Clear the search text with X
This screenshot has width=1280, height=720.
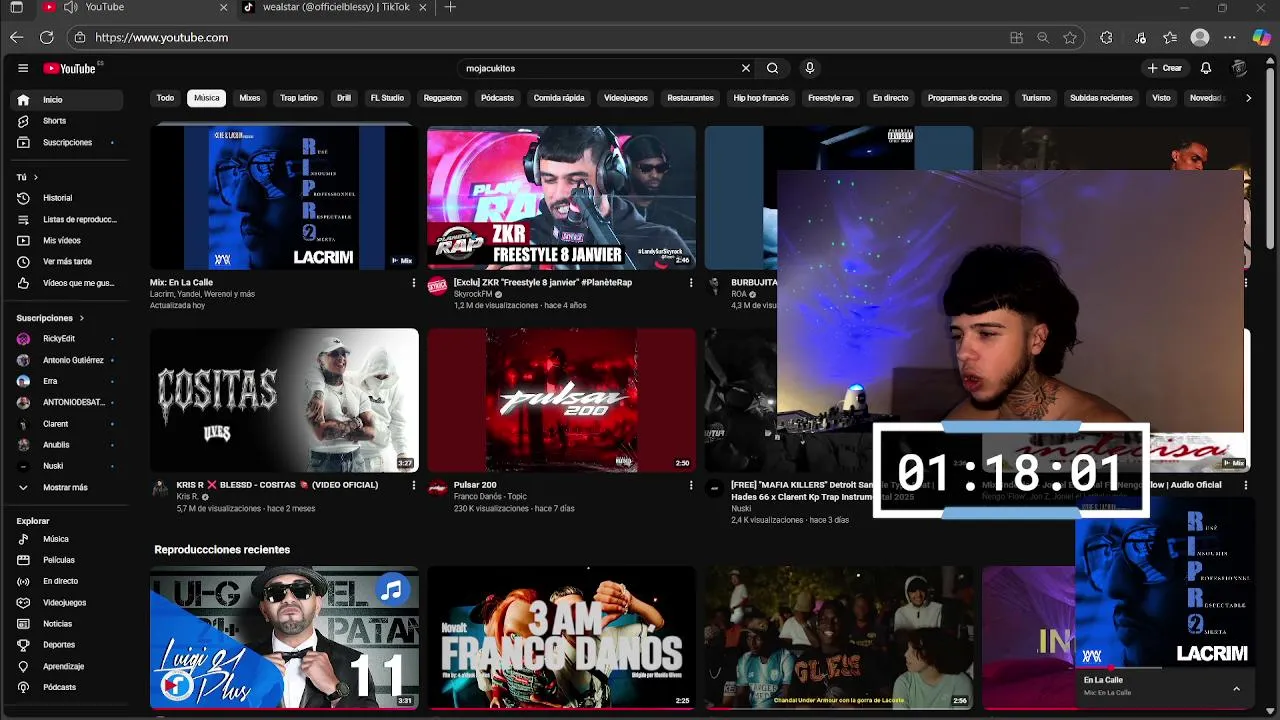[x=745, y=68]
